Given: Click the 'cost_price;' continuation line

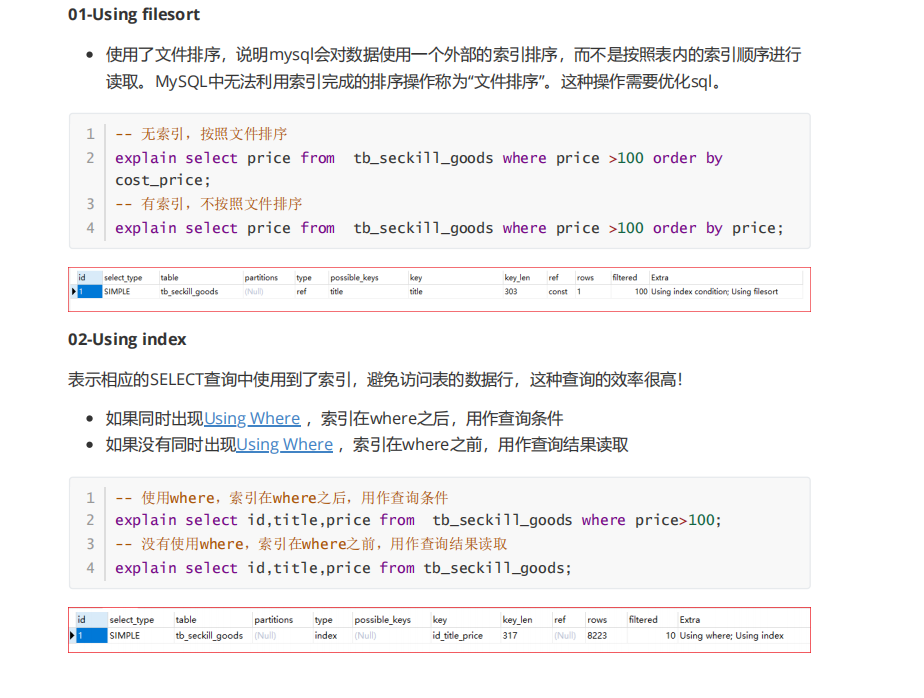Looking at the screenshot, I should pyautogui.click(x=163, y=180).
